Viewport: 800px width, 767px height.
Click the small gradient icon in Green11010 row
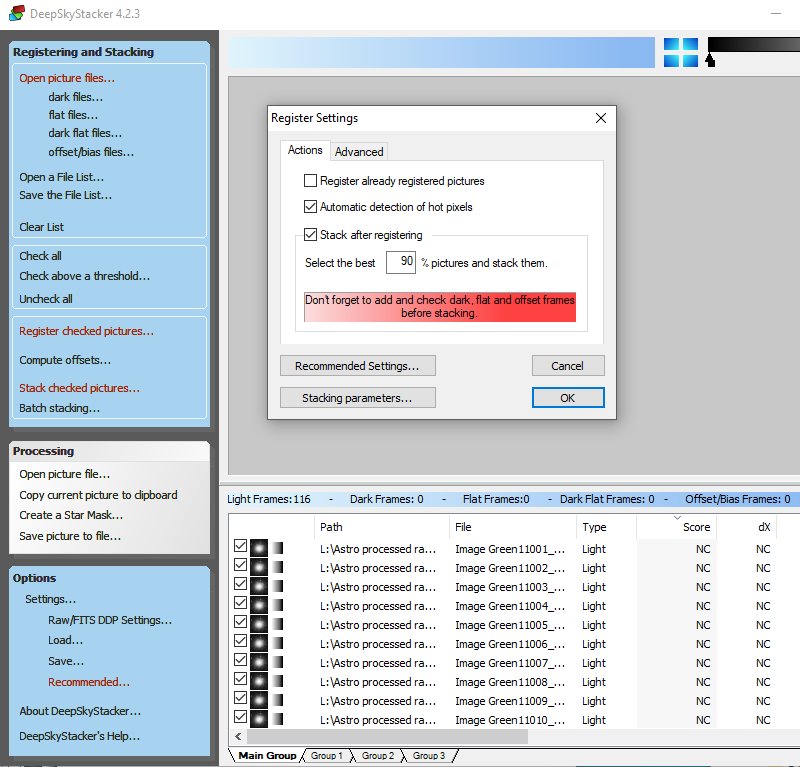point(278,719)
